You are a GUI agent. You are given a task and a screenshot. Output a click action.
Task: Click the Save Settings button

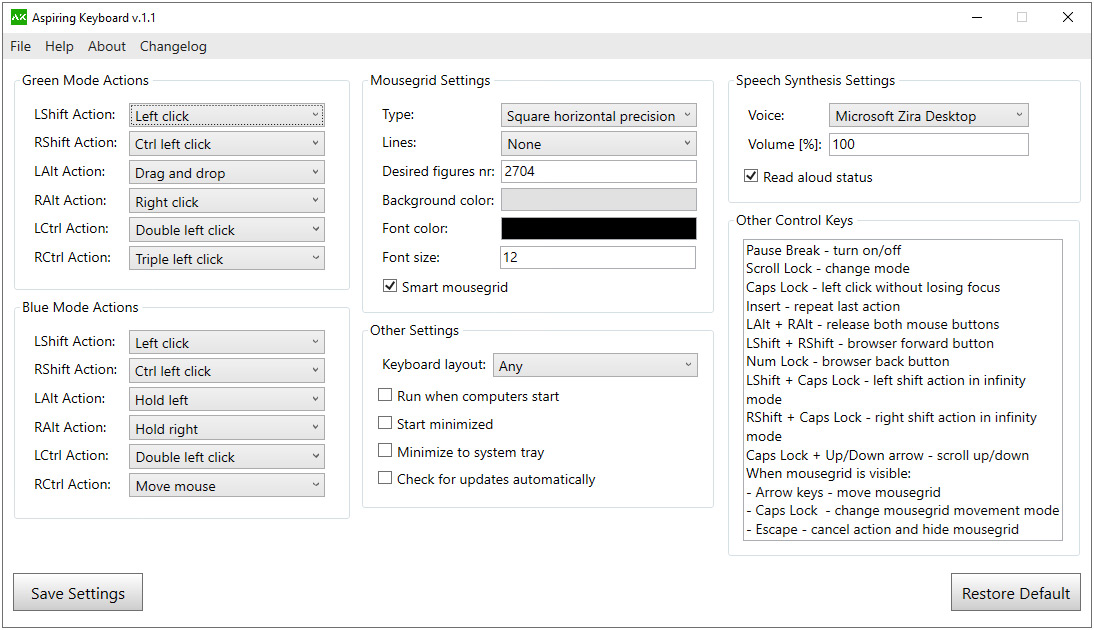(x=78, y=593)
